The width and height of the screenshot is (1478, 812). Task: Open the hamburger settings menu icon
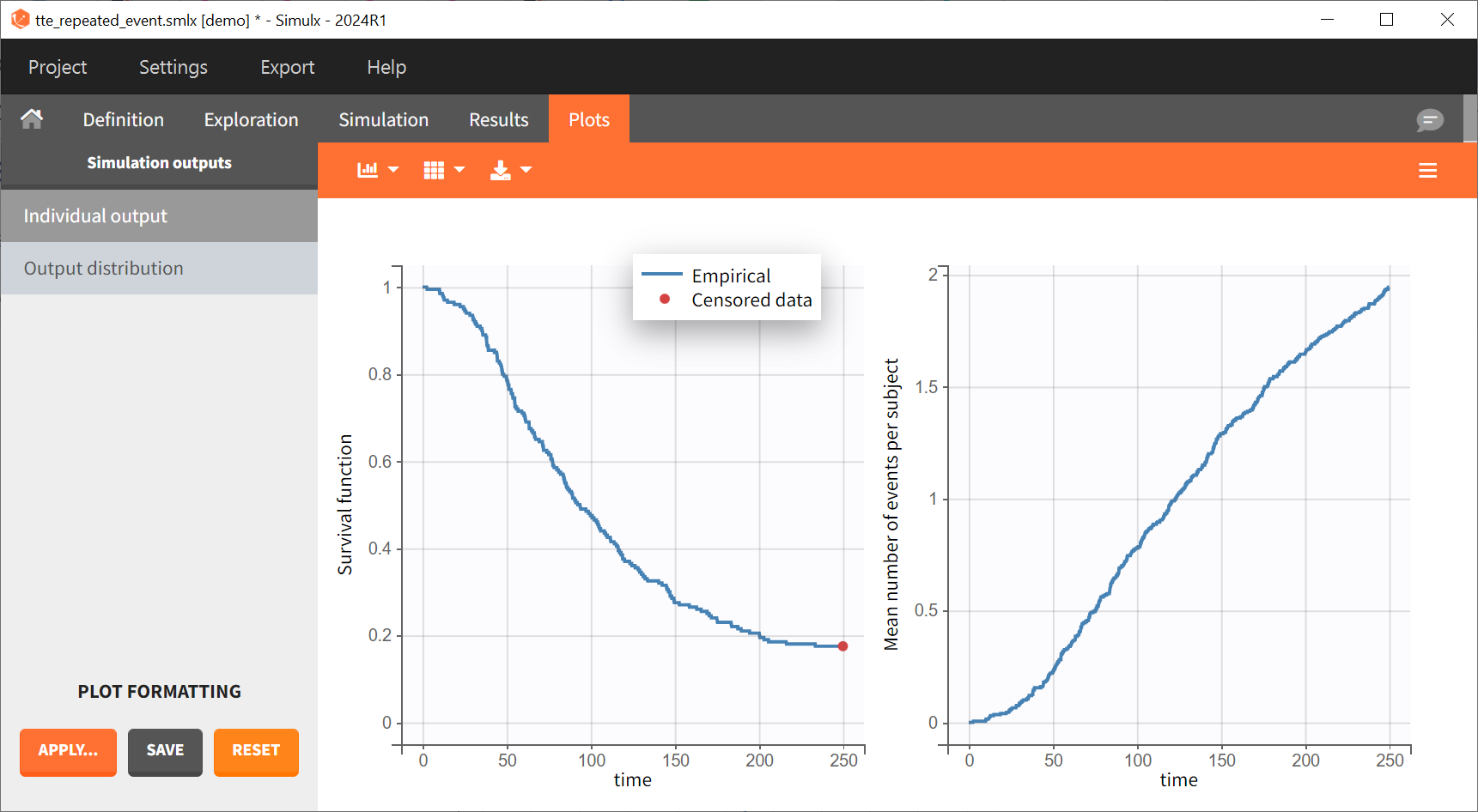pos(1427,171)
